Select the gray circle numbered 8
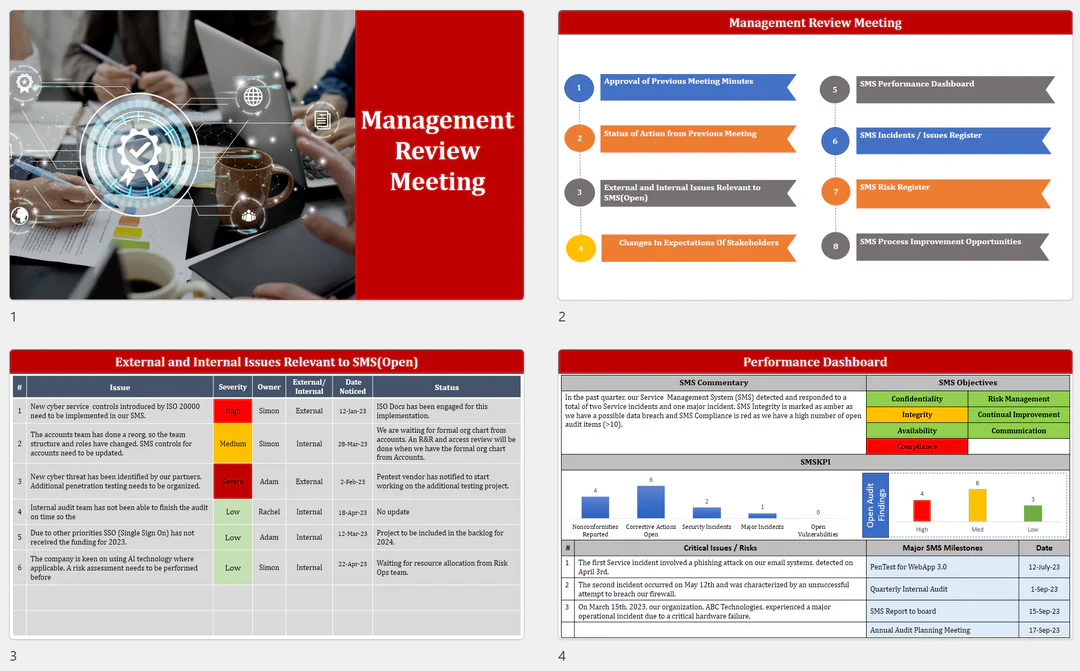This screenshot has height=671, width=1080. click(835, 246)
